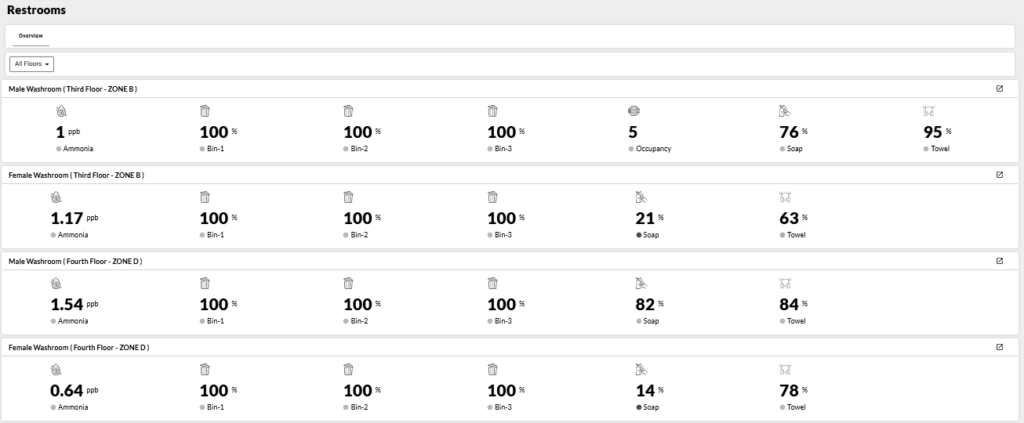Open Female Washroom Fourth Floor external link icon
Image resolution: width=1024 pixels, height=423 pixels.
999,346
